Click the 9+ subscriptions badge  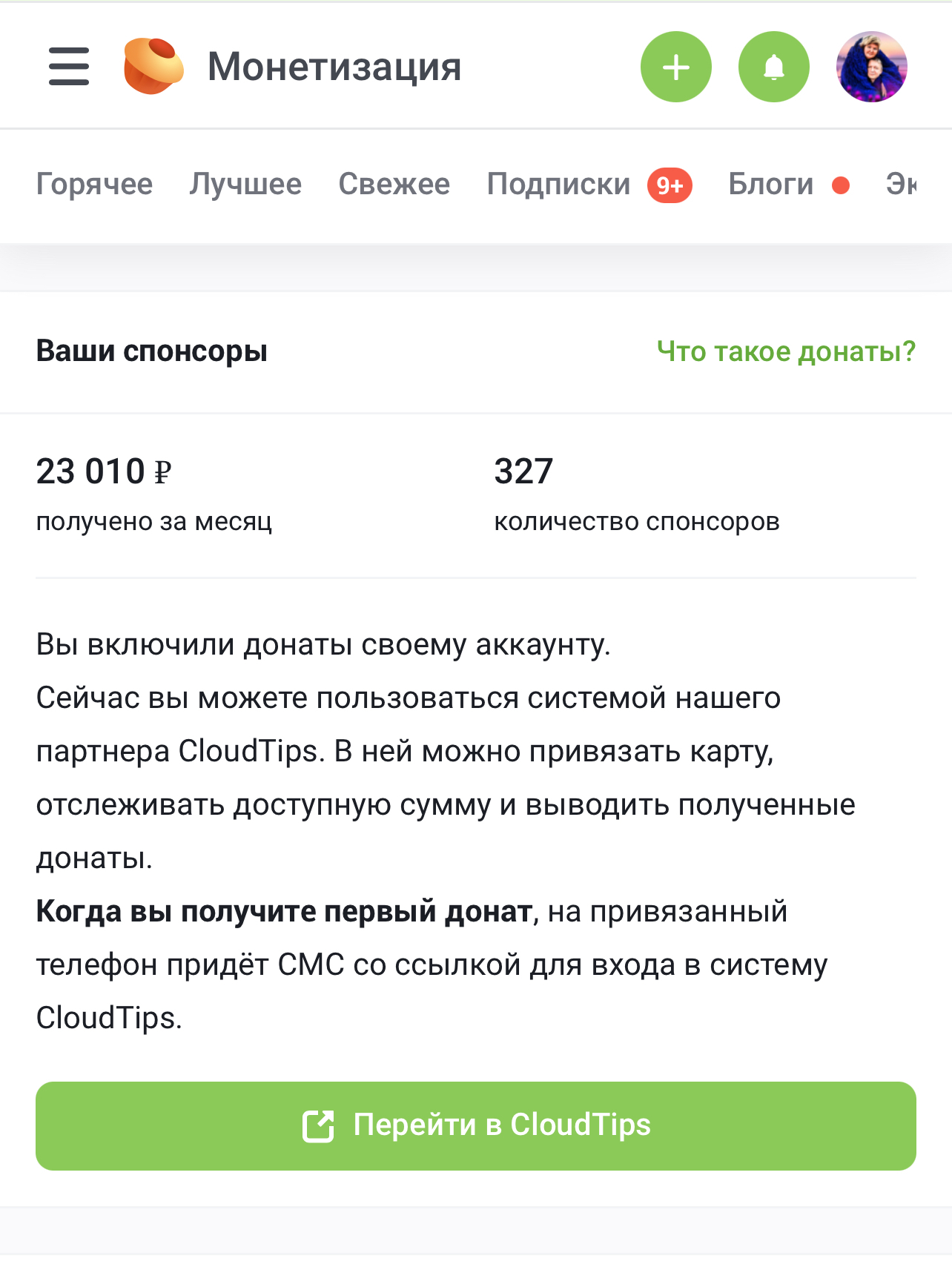[670, 185]
